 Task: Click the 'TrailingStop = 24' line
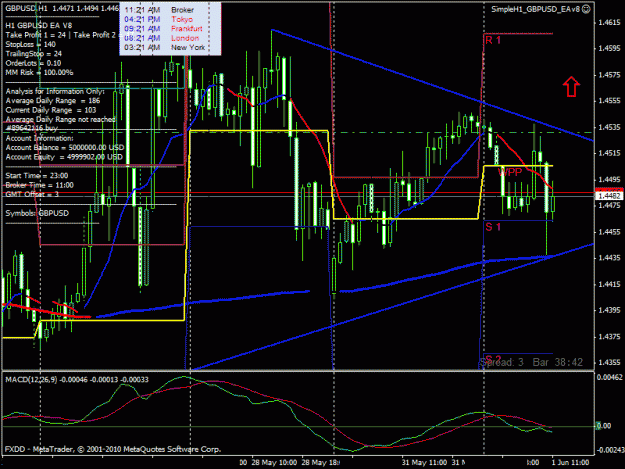coord(33,53)
